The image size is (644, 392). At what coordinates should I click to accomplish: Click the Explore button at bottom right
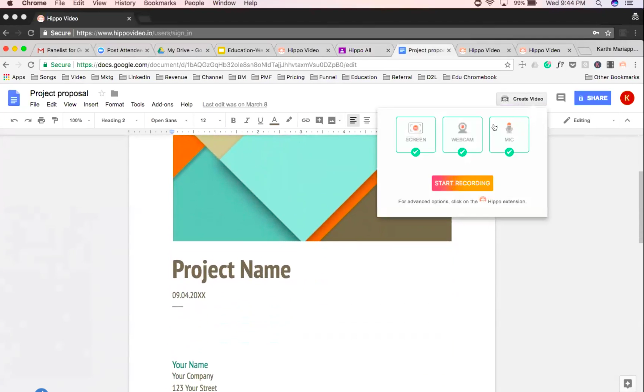click(x=628, y=384)
